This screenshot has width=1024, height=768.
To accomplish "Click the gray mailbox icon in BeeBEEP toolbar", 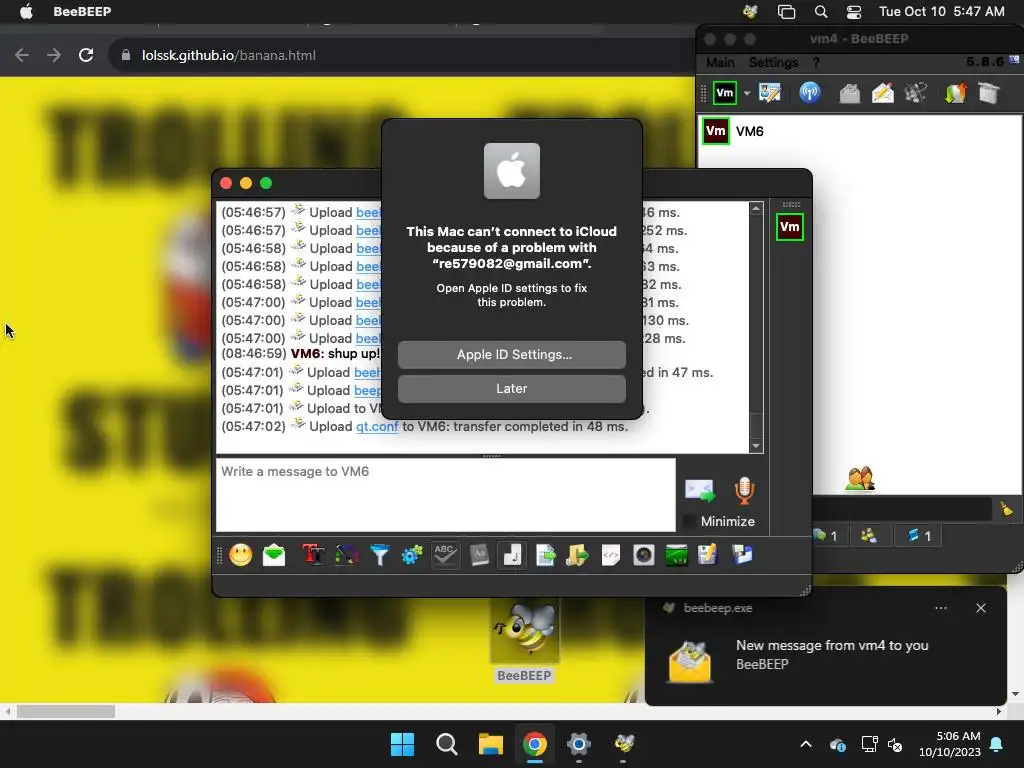I will [849, 93].
